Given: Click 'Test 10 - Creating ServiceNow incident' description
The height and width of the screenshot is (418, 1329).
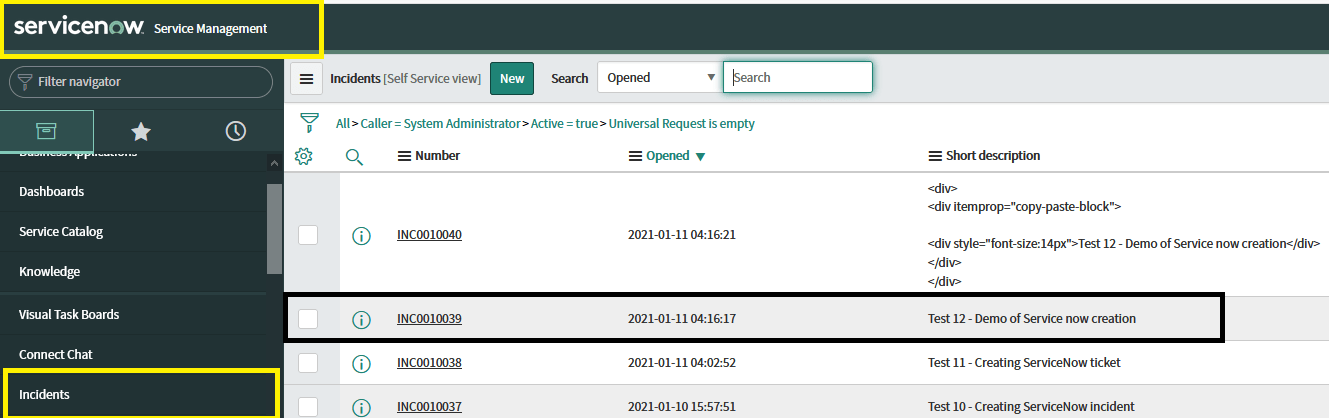Looking at the screenshot, I should point(1031,406).
